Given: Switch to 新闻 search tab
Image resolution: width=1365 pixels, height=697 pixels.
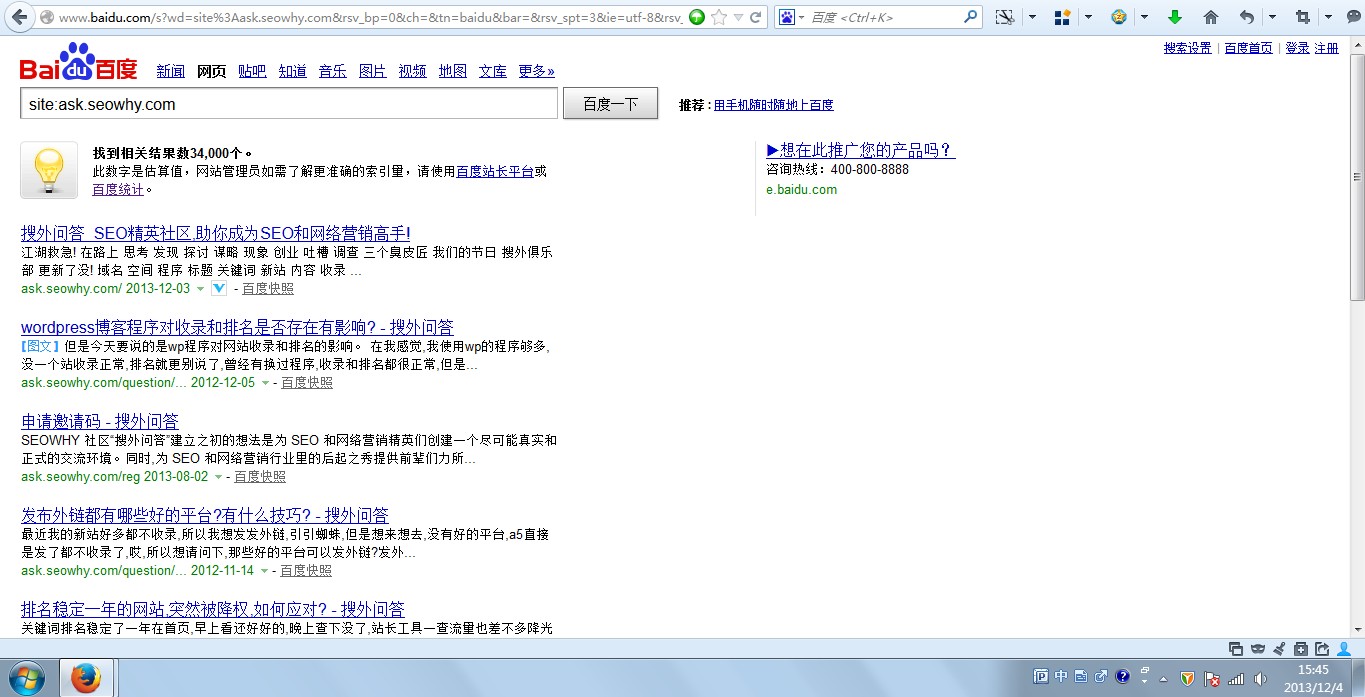Looking at the screenshot, I should (x=171, y=71).
